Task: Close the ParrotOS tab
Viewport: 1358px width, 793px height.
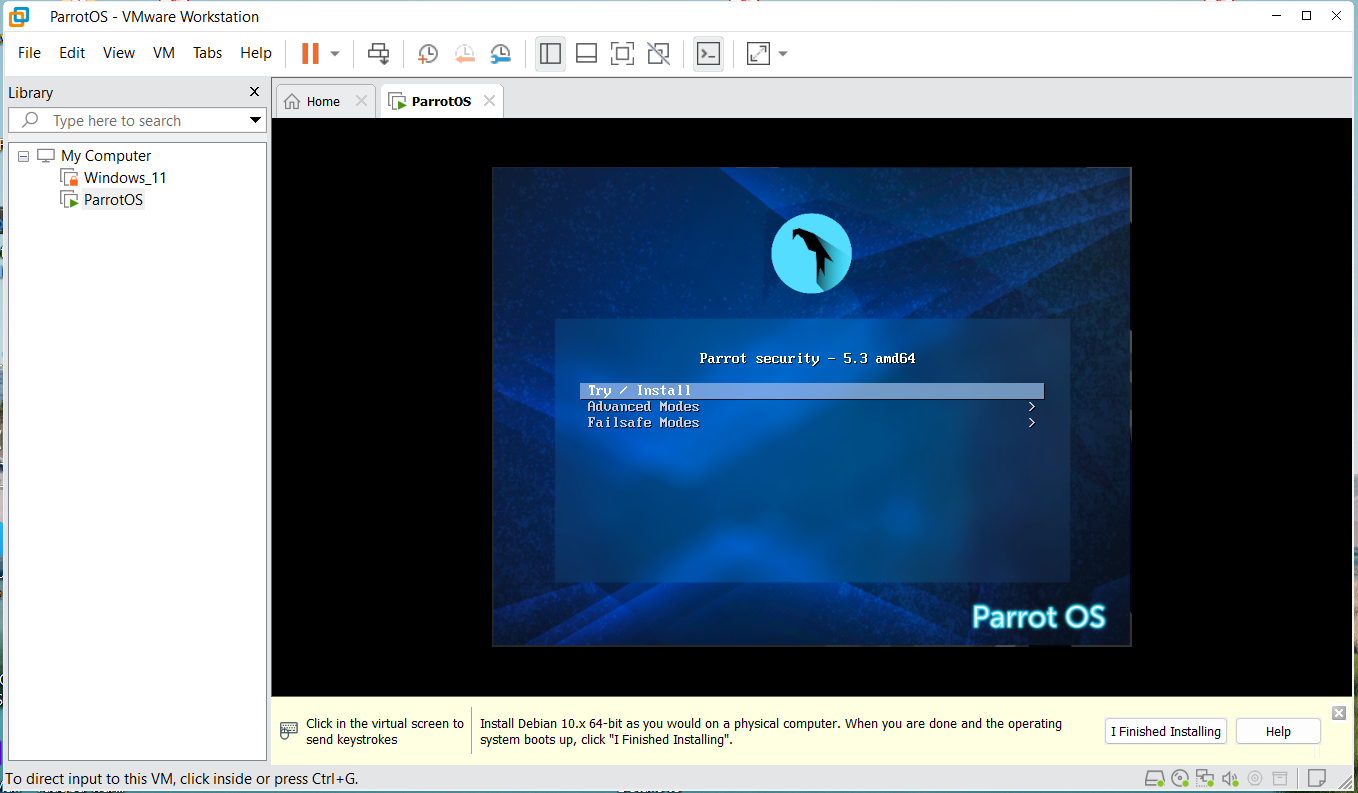Action: pyautogui.click(x=489, y=101)
